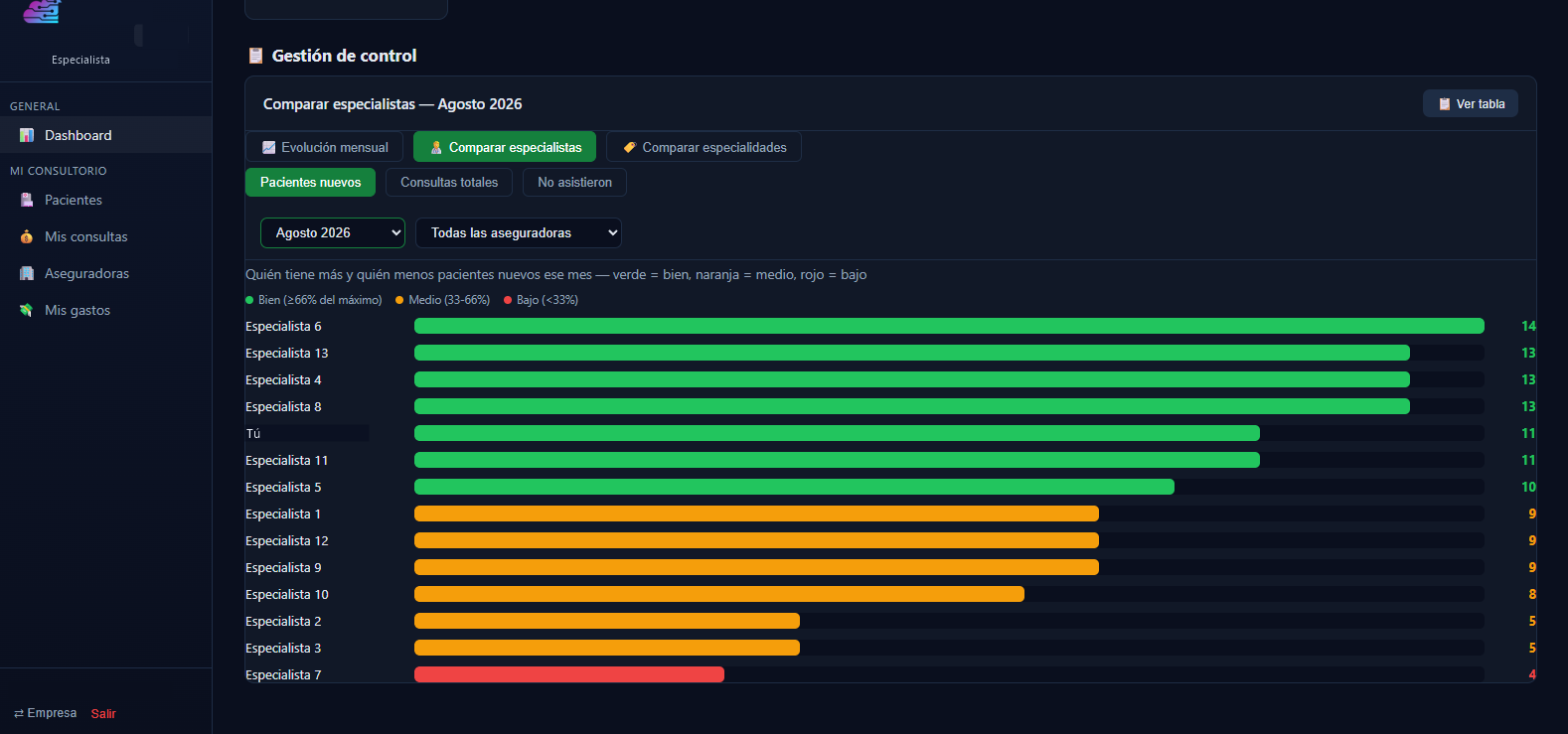Screen dimensions: 1568x734
Task: Click the red Bajo legend dot
Action: (508, 300)
